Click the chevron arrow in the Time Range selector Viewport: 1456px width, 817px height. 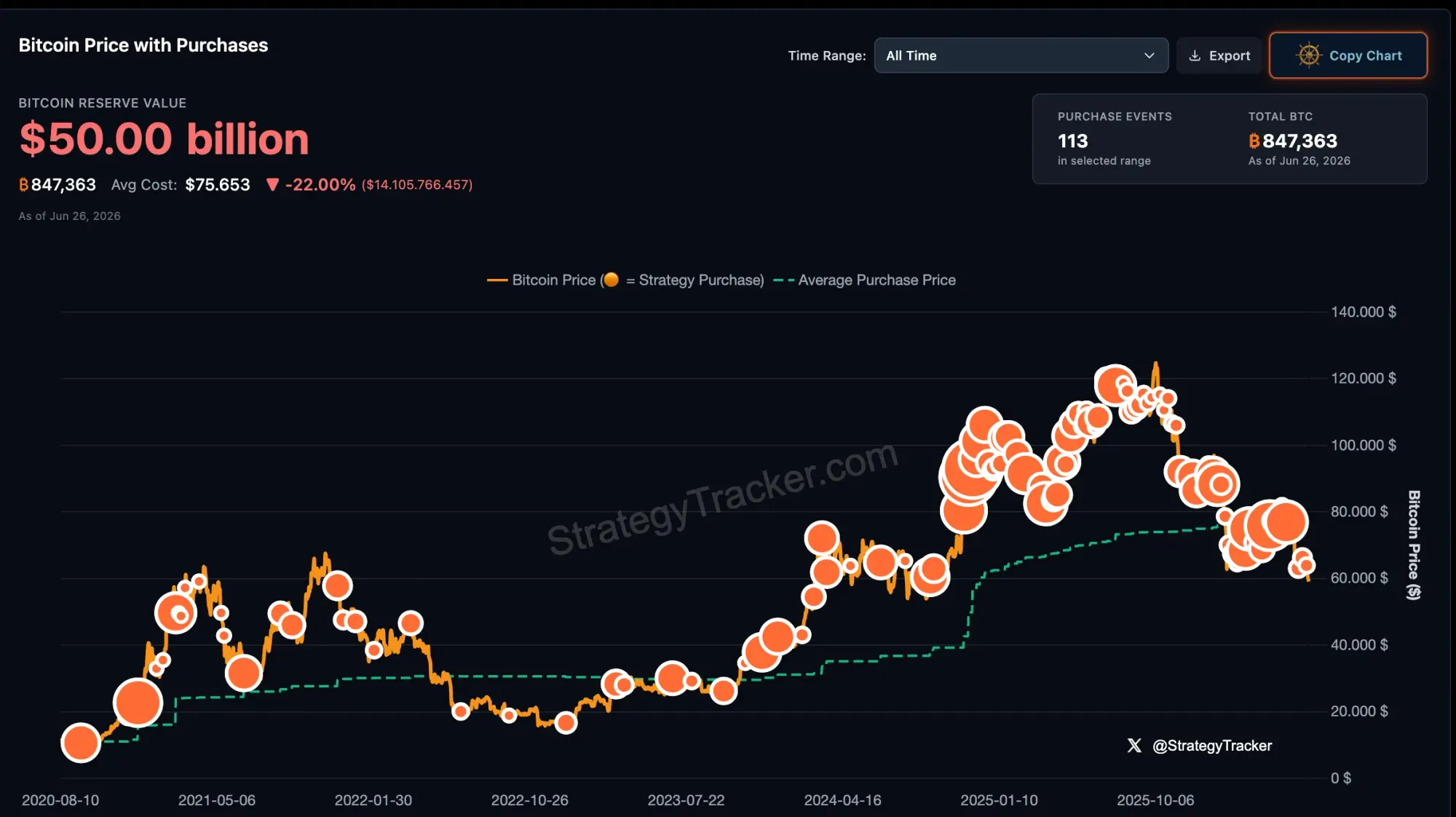1150,55
